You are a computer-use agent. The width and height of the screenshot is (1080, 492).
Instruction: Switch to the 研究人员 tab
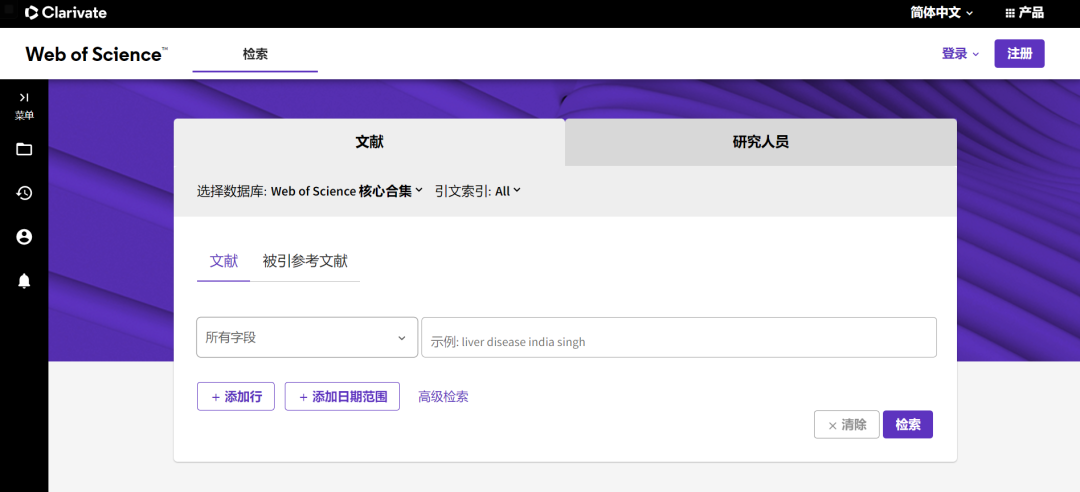point(760,143)
